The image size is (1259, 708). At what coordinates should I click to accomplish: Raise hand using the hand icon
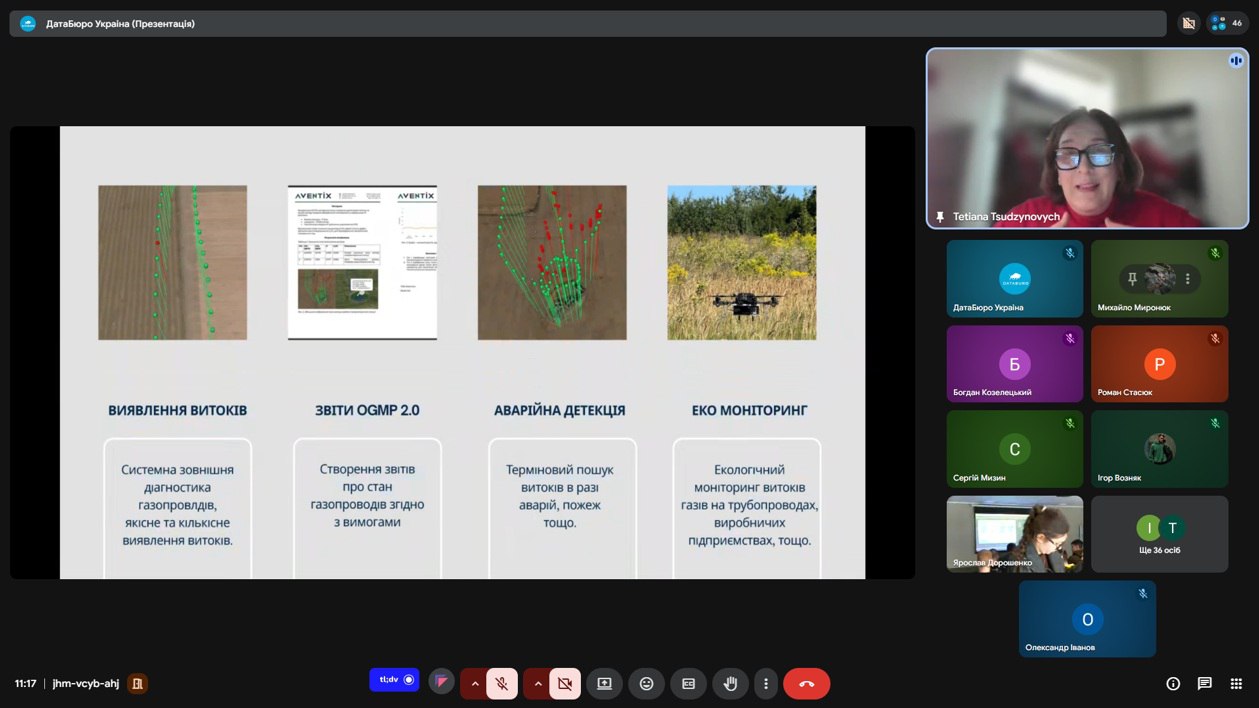click(x=730, y=684)
